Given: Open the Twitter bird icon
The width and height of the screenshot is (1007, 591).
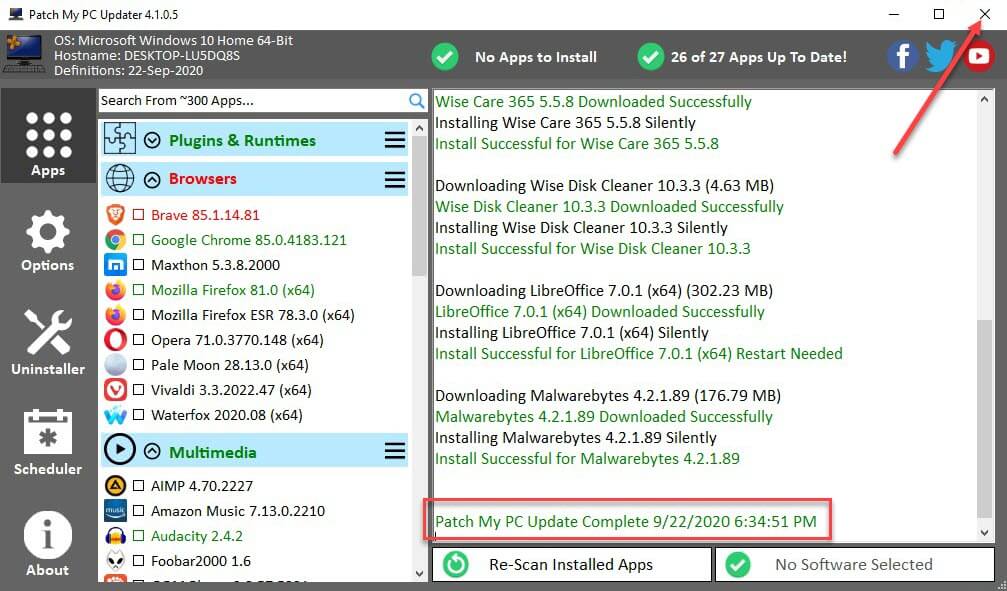Looking at the screenshot, I should tap(941, 56).
